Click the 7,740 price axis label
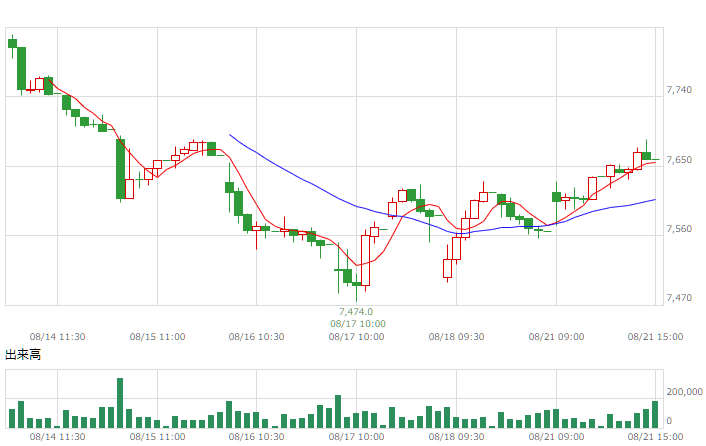The image size is (706, 446). (x=679, y=90)
